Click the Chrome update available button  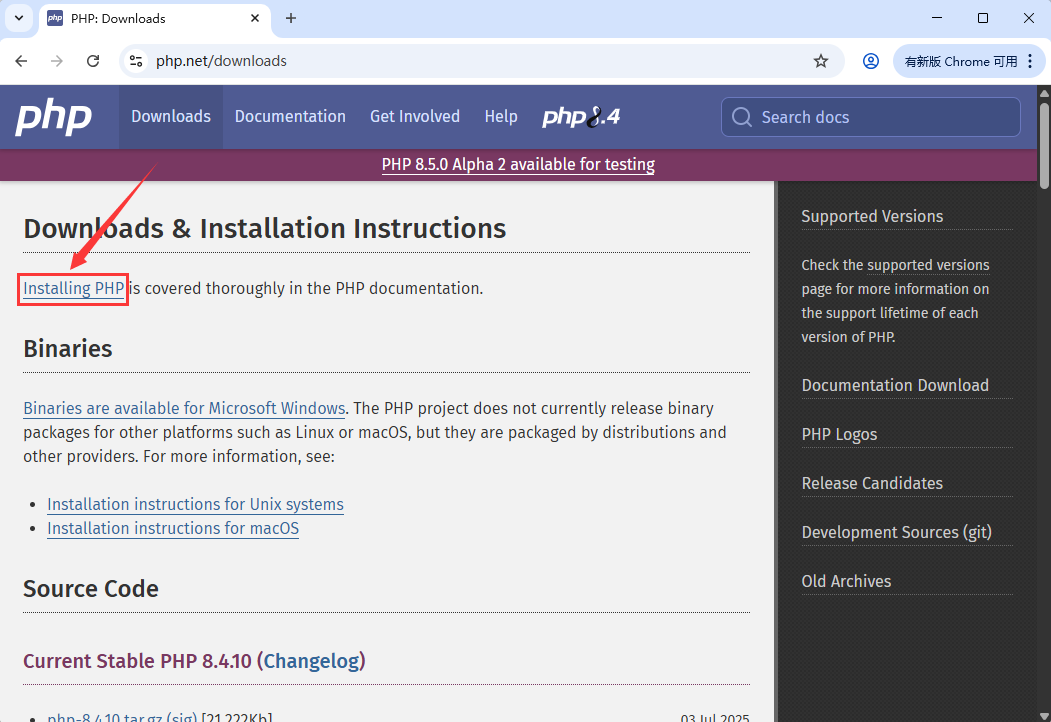point(961,61)
